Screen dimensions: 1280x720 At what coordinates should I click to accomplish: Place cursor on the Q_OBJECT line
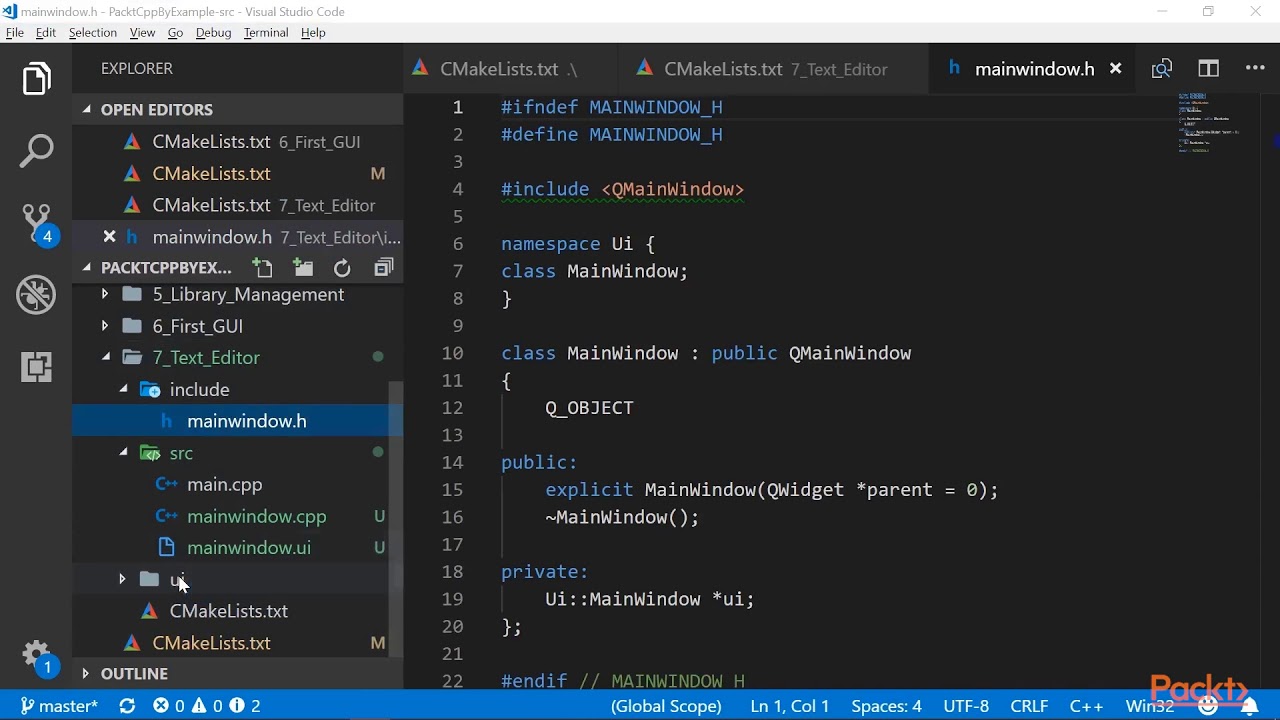[589, 408]
